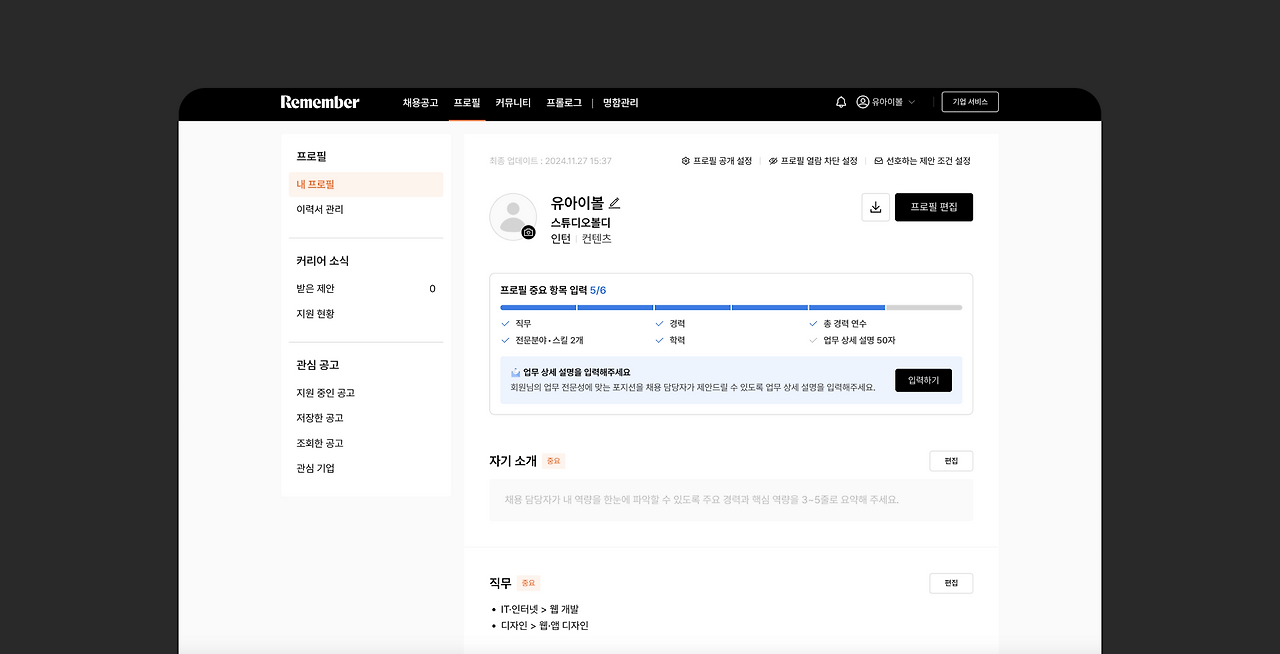Viewport: 1280px width, 654px height.
Task: Click the 학력 checklist item
Action: coord(670,340)
